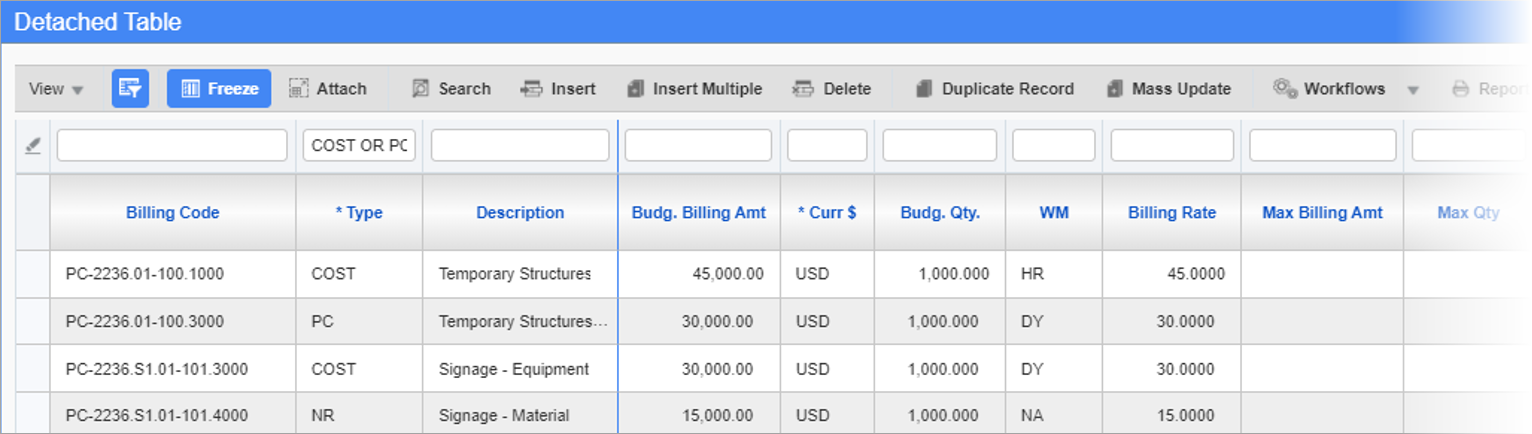1532x434 pixels.
Task: Click the Mass Update button
Action: [1169, 89]
